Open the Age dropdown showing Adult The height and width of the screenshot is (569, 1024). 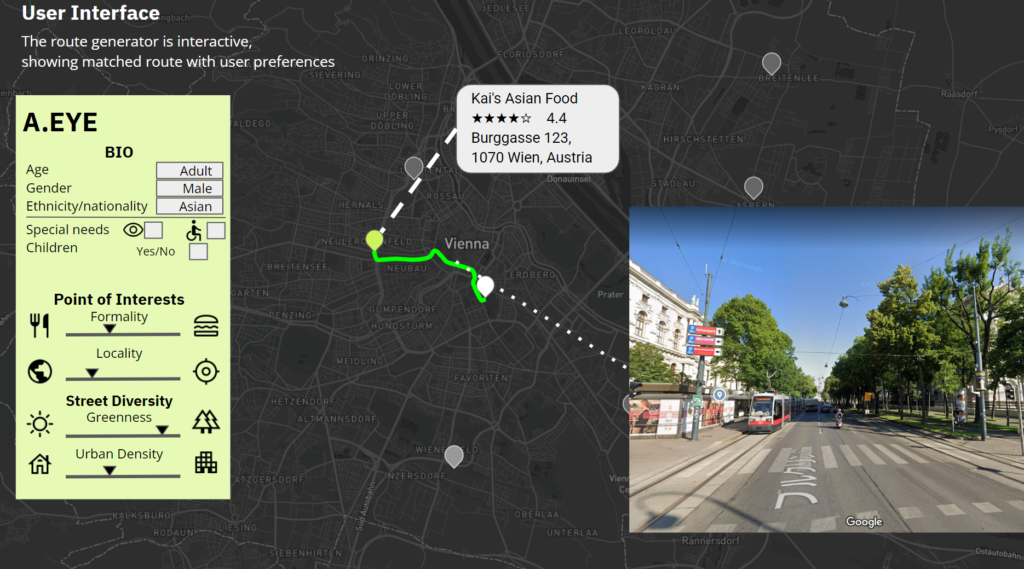190,171
